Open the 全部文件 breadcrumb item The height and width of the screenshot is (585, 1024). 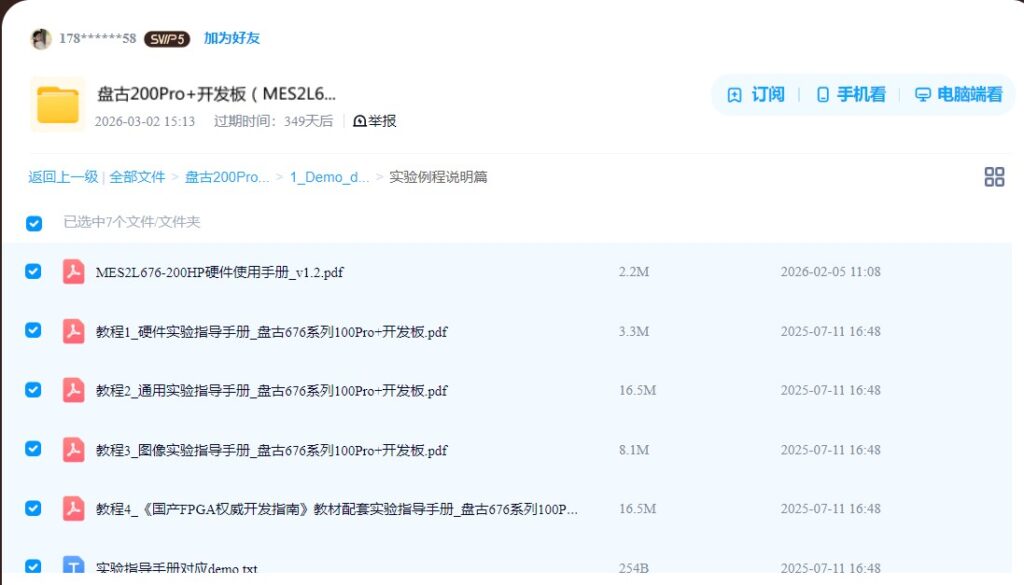pos(138,176)
